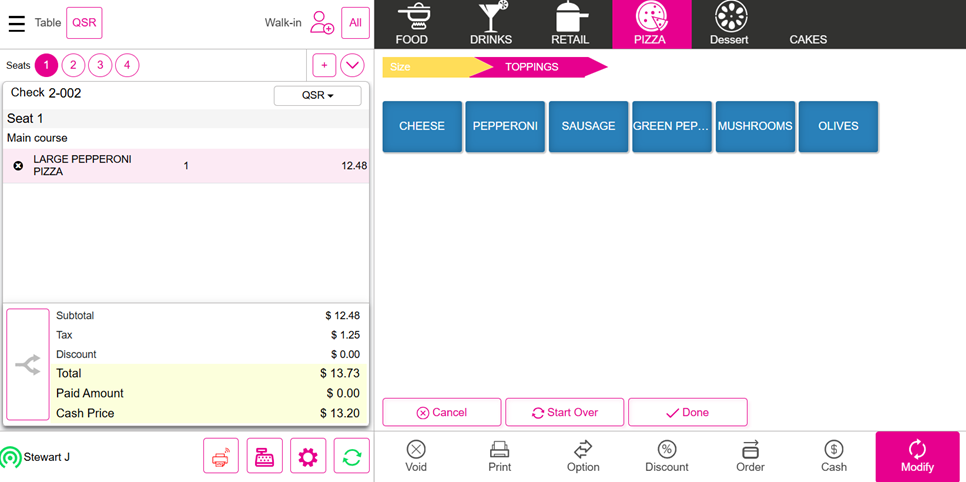Add the MUSHROOMS topping

click(x=755, y=126)
